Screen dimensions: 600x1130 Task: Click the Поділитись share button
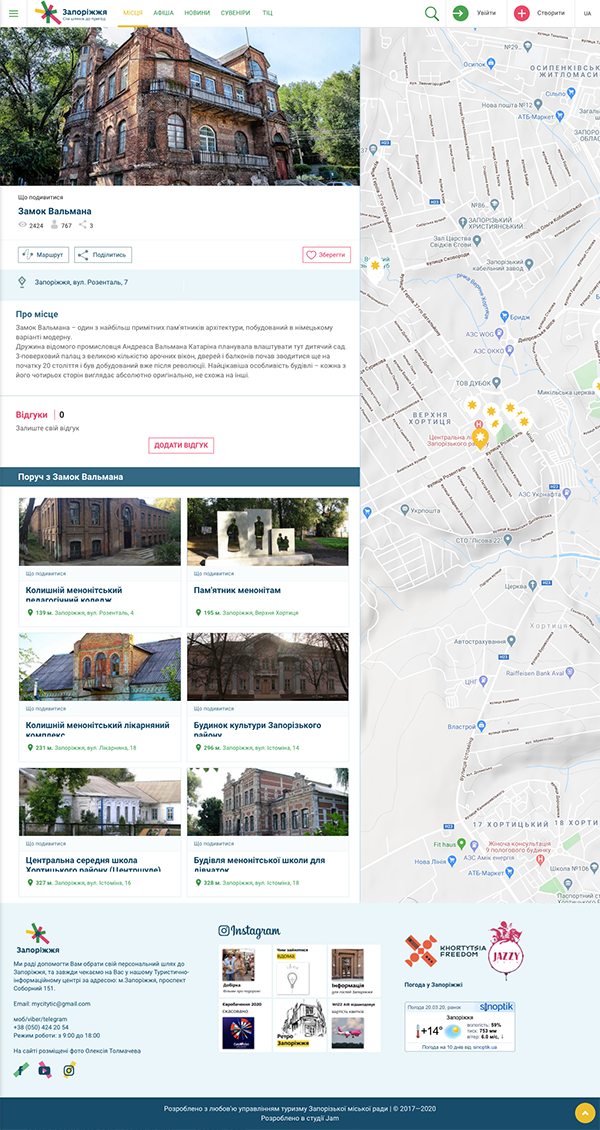click(103, 255)
